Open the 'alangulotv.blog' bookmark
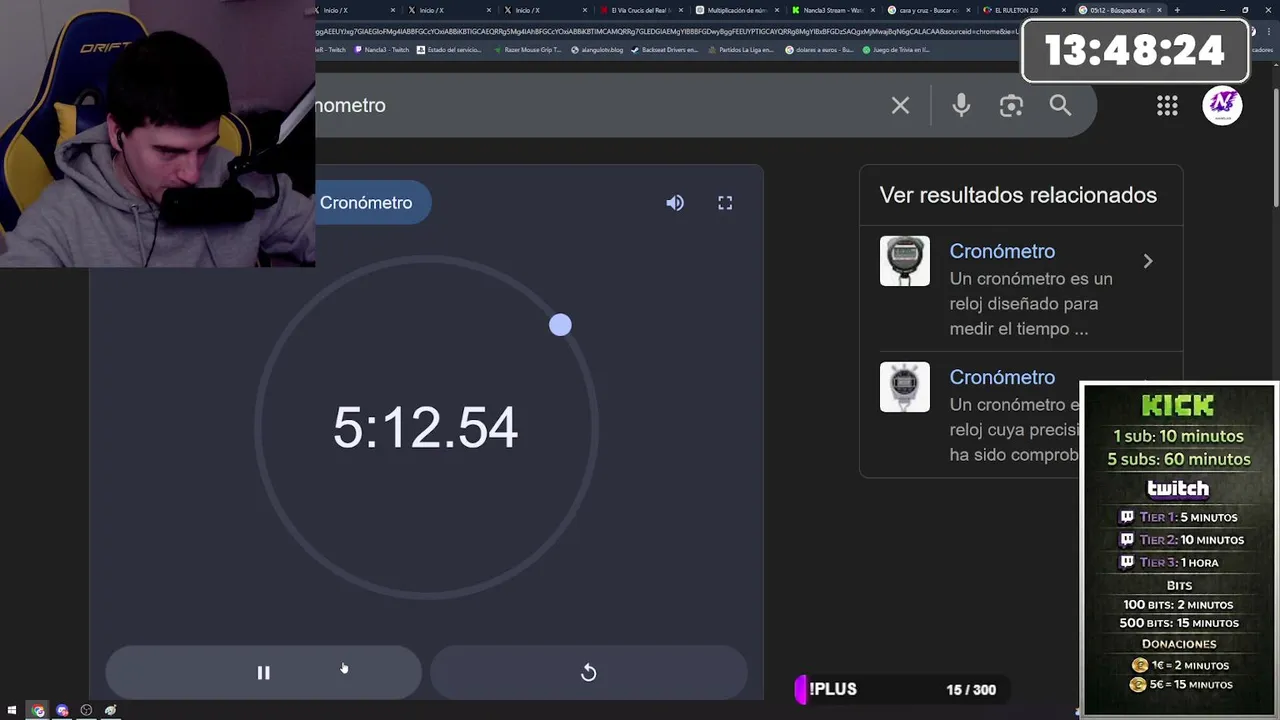This screenshot has width=1280, height=720. click(597, 49)
